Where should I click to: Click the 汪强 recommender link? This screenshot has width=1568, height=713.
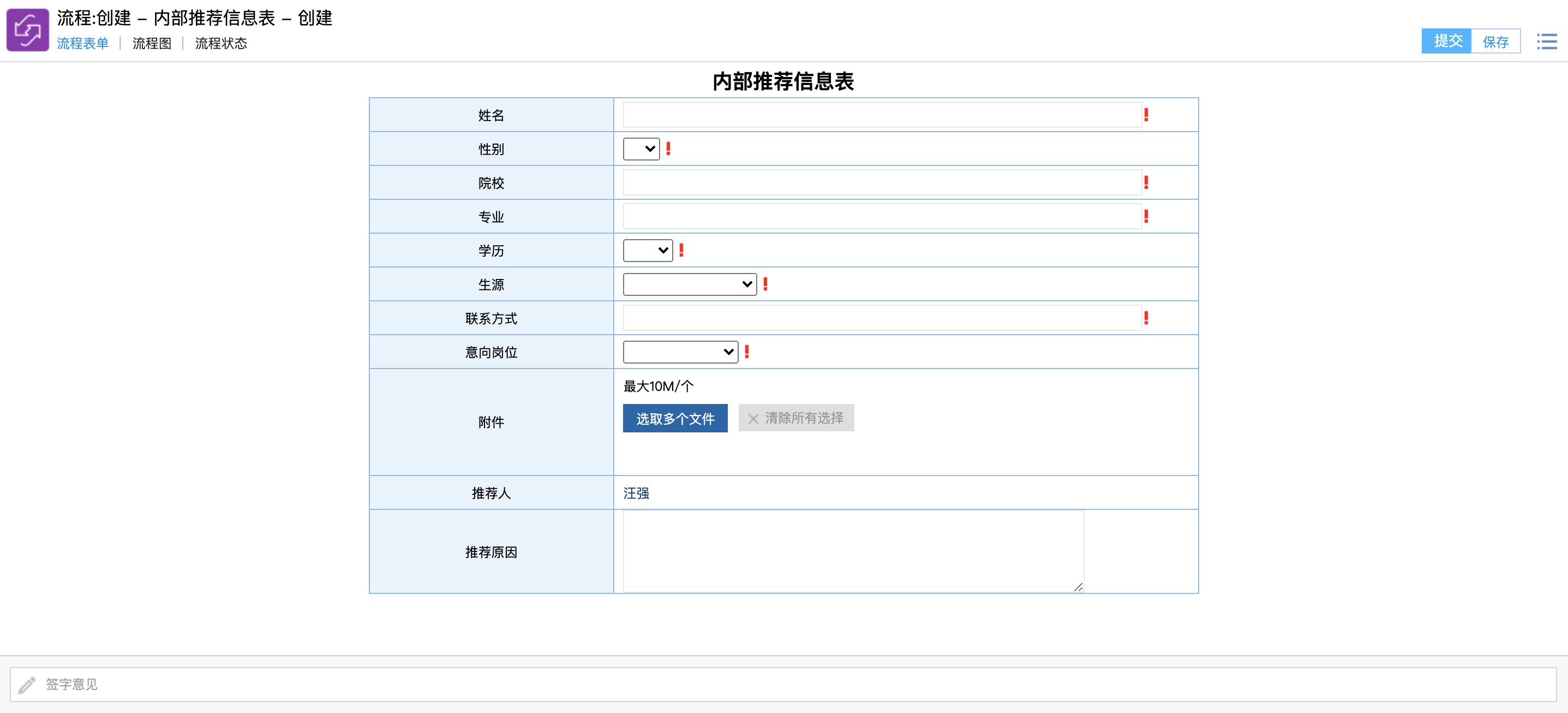636,492
